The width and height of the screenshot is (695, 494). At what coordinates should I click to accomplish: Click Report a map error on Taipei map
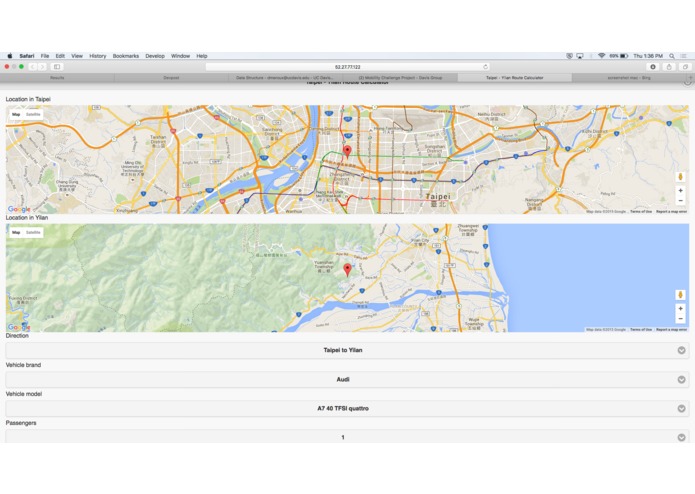672,212
